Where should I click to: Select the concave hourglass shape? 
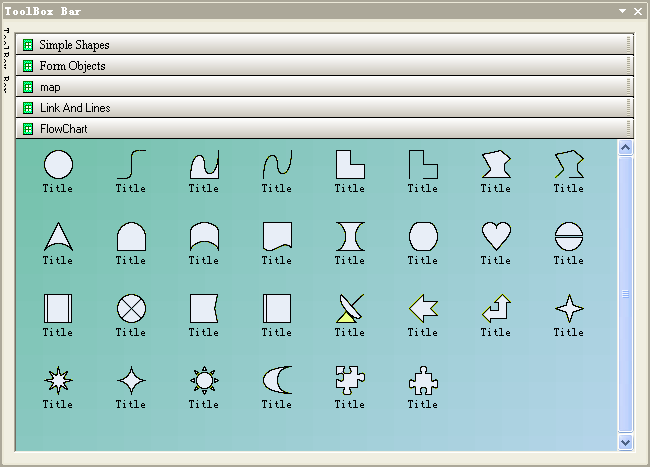[x=350, y=237]
